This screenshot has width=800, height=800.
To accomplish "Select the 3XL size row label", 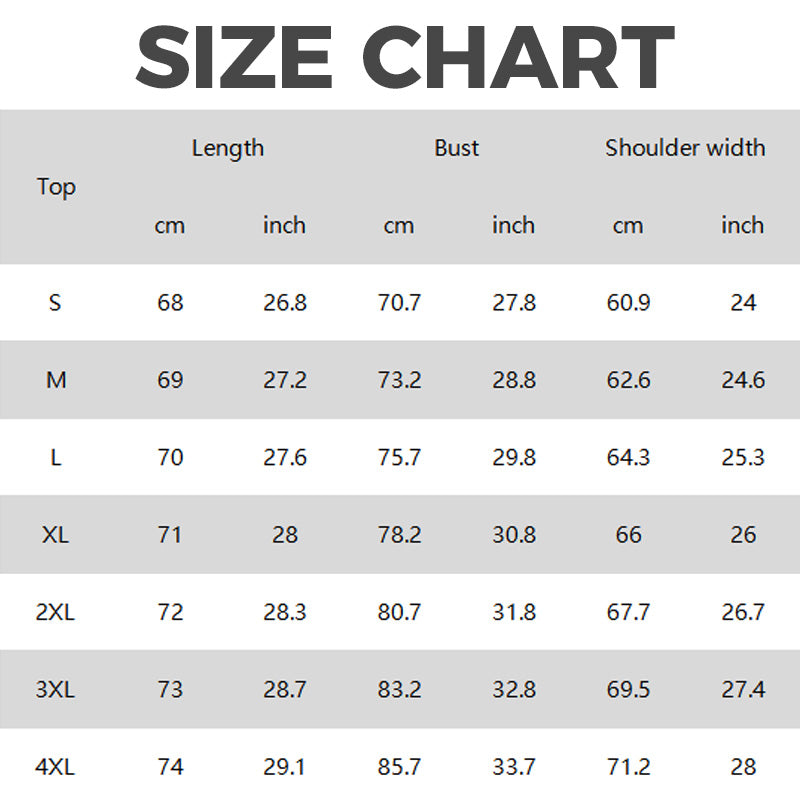I will pyautogui.click(x=55, y=689).
